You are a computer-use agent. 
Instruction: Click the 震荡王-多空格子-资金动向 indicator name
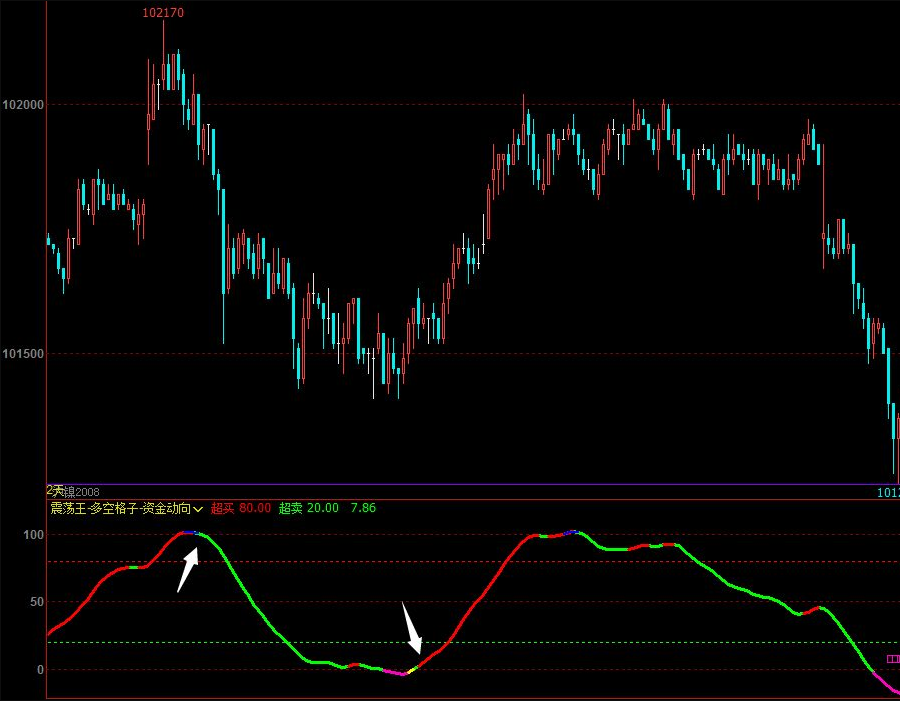(x=121, y=508)
